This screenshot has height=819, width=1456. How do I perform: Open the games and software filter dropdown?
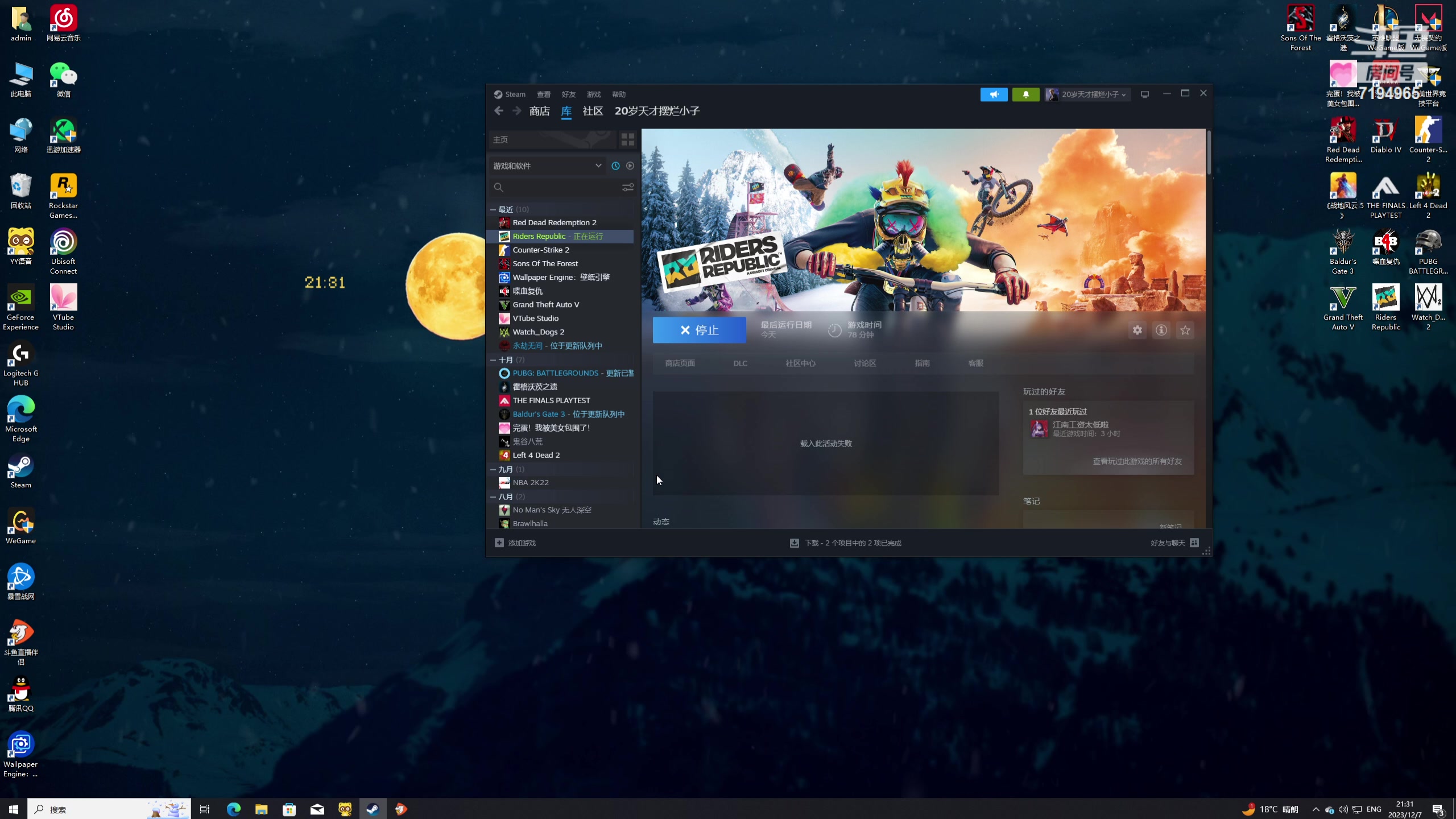pyautogui.click(x=547, y=166)
